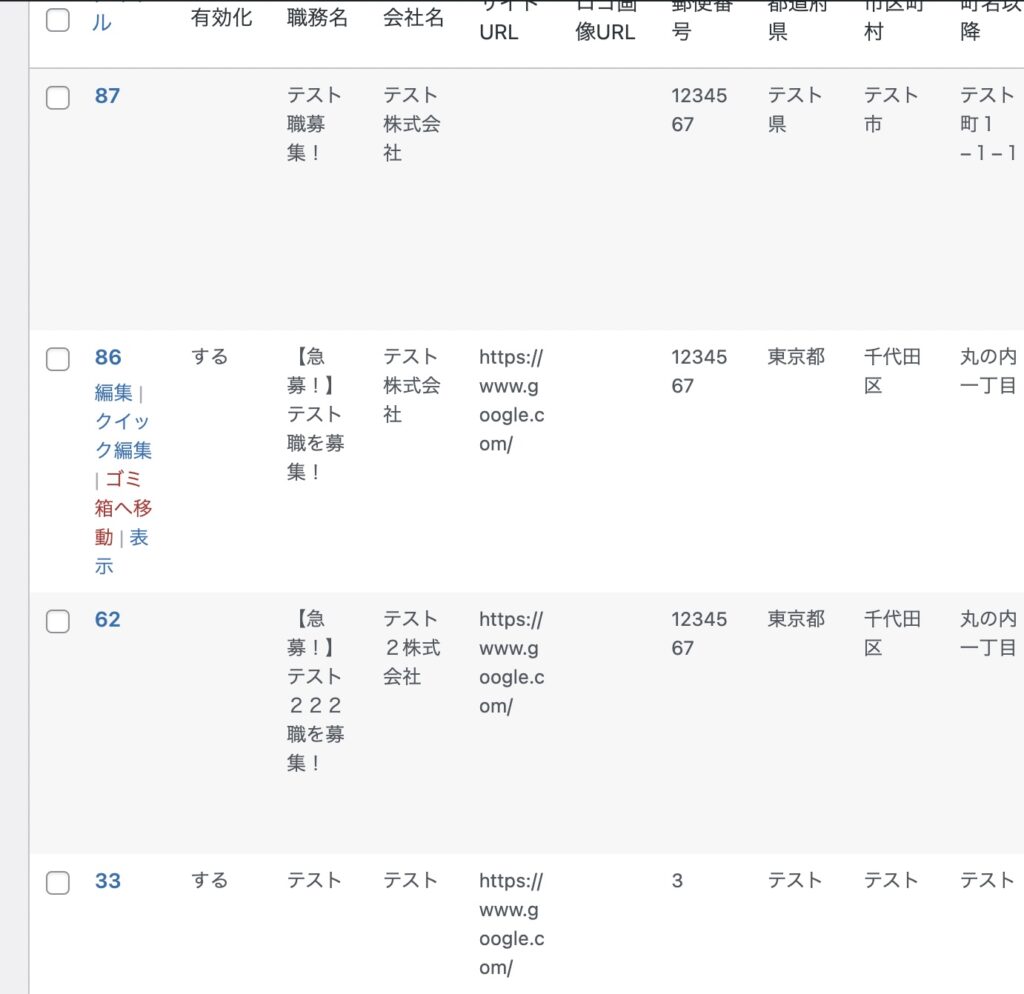Click the 有効化 column header
The width and height of the screenshot is (1024, 994).
point(222,18)
